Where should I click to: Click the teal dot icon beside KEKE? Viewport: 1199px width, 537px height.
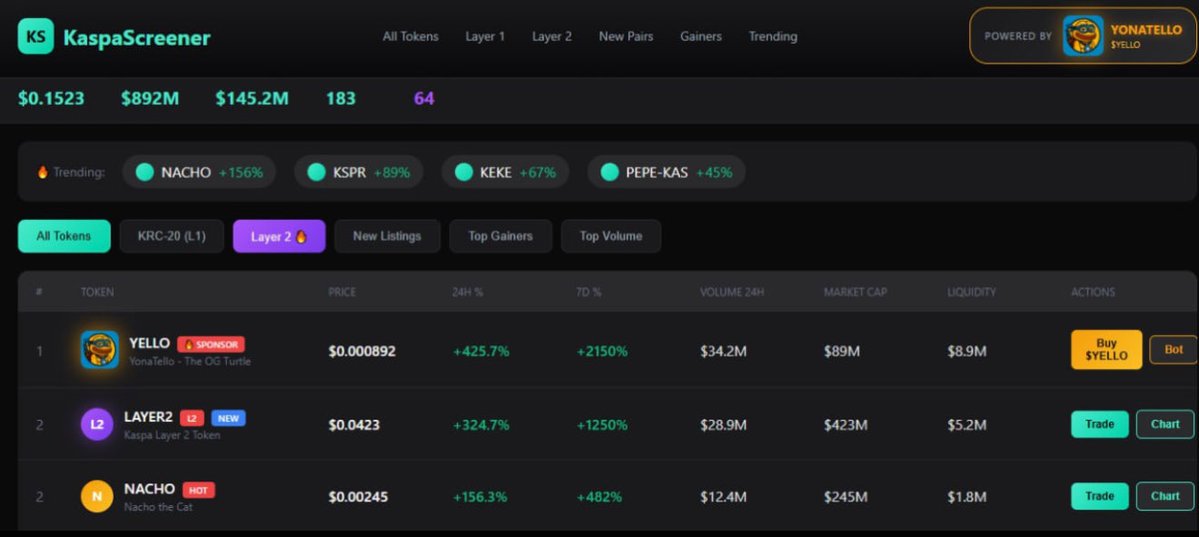pyautogui.click(x=463, y=172)
